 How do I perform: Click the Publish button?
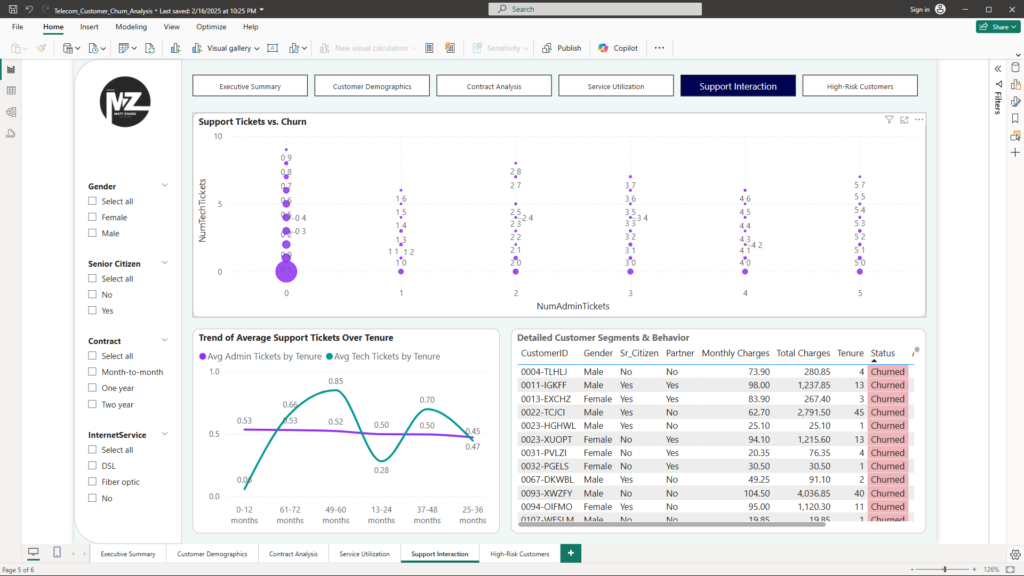click(562, 48)
